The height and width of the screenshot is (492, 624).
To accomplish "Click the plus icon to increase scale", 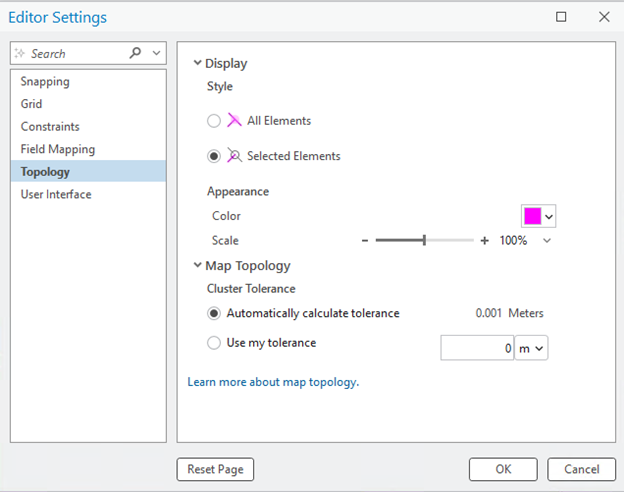I will (x=485, y=241).
